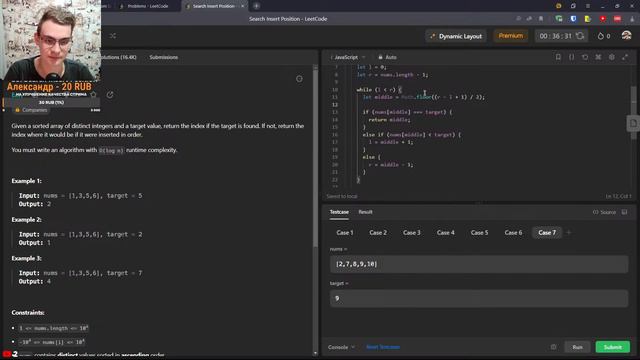Screen dimensions: 640x360
Task: Reset the timer with the refresh icon
Action: 580,36
